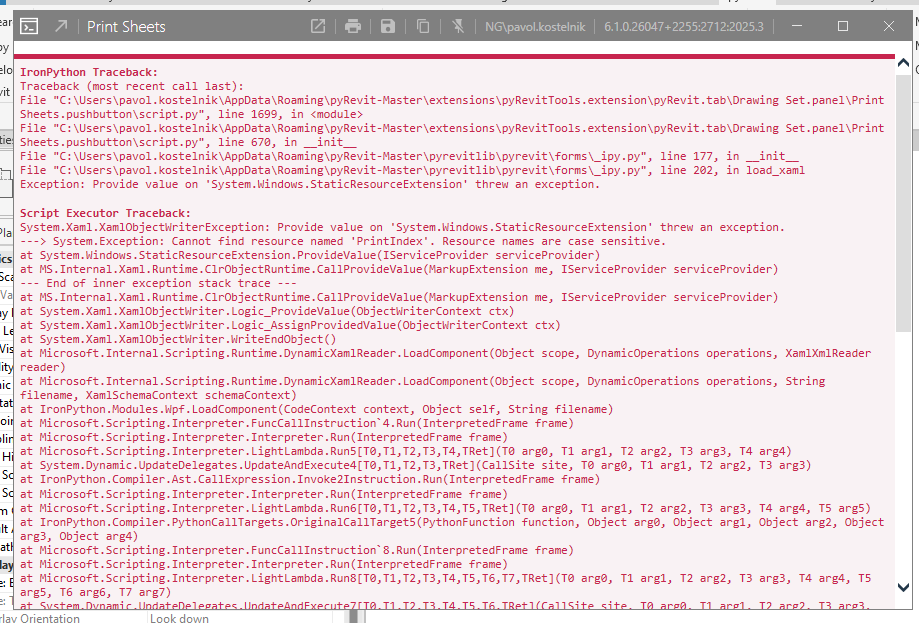Click the diagonal arrow icon beside Print Sheets
The width and height of the screenshot is (919, 623).
tap(62, 26)
